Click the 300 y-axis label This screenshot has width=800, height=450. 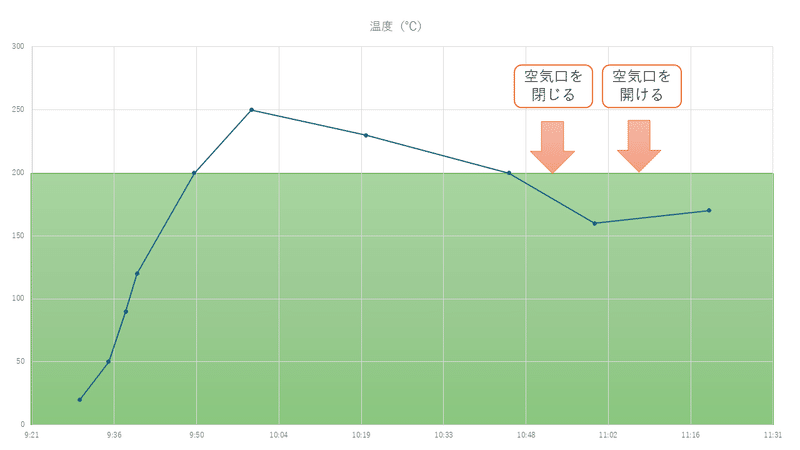(x=18, y=46)
